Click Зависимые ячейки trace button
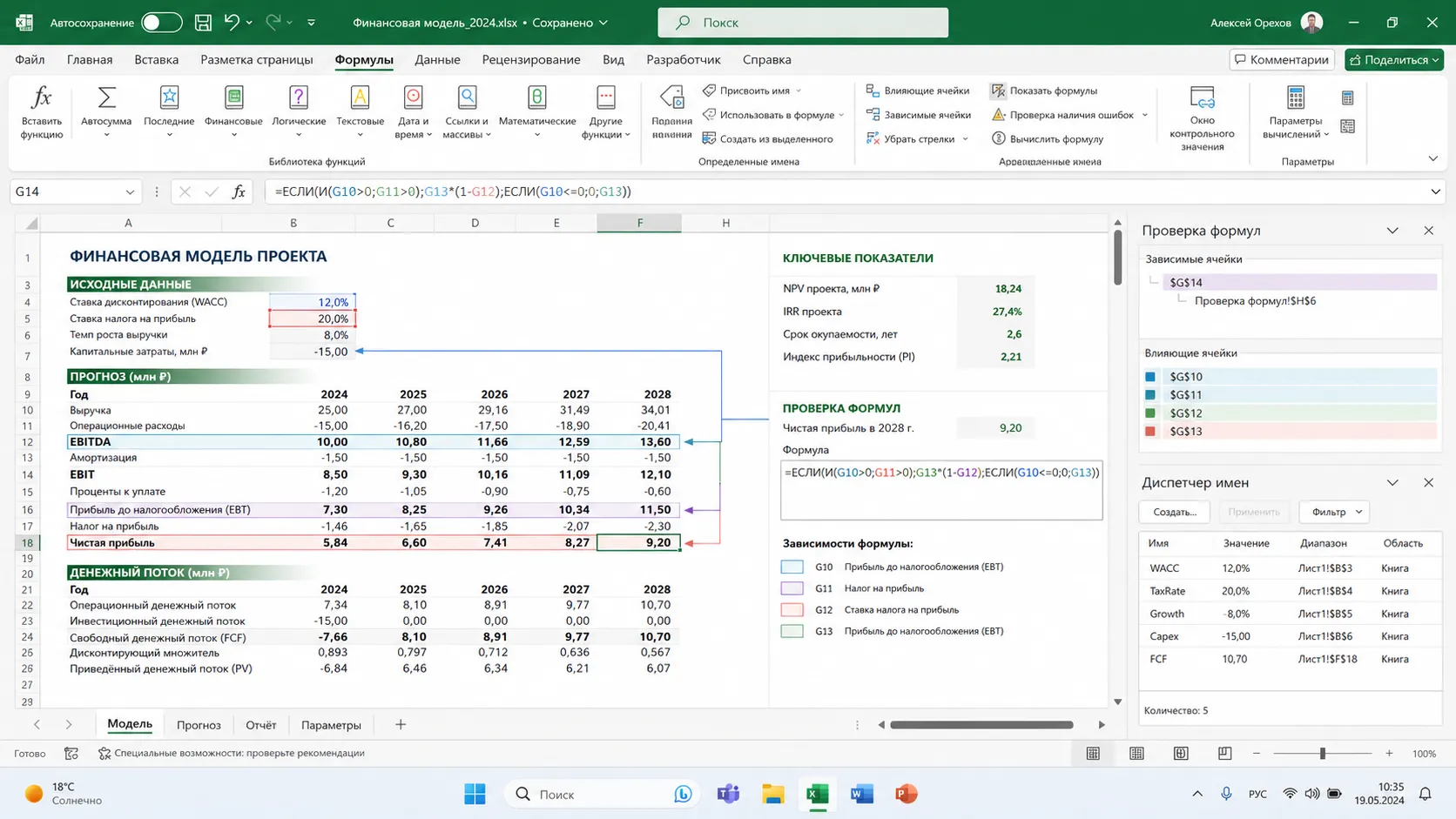1456x819 pixels. click(x=919, y=115)
